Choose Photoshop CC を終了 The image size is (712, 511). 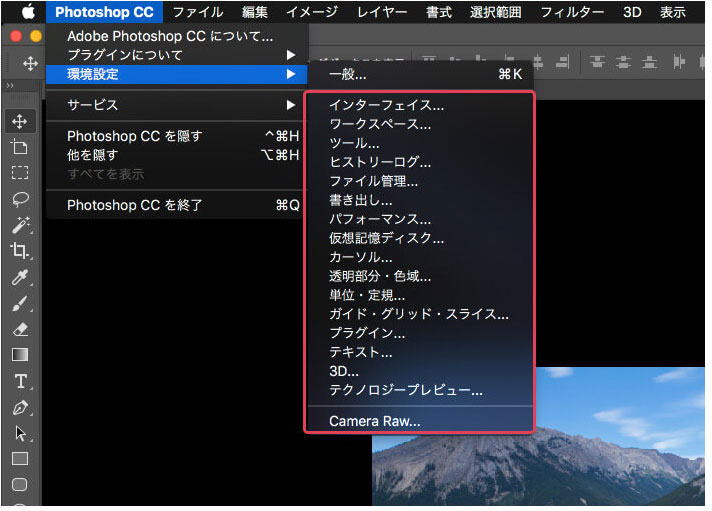coord(177,205)
